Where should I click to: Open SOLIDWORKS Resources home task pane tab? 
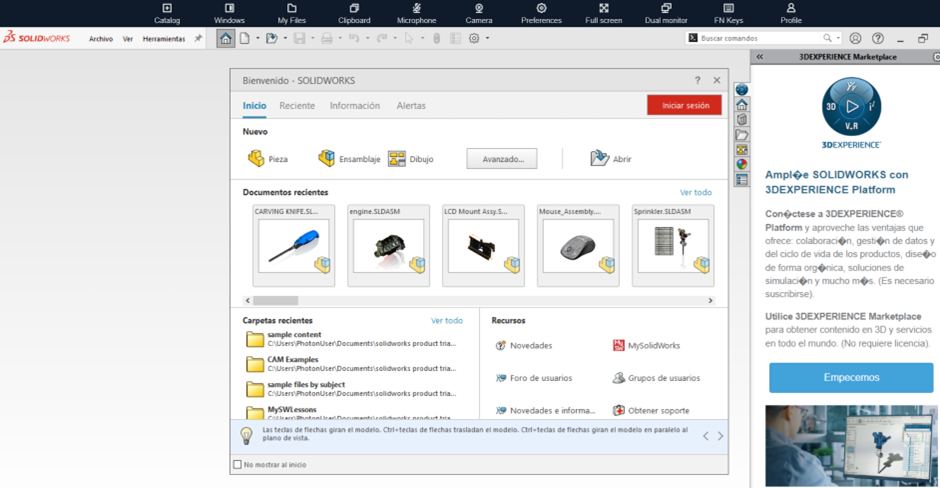742,104
